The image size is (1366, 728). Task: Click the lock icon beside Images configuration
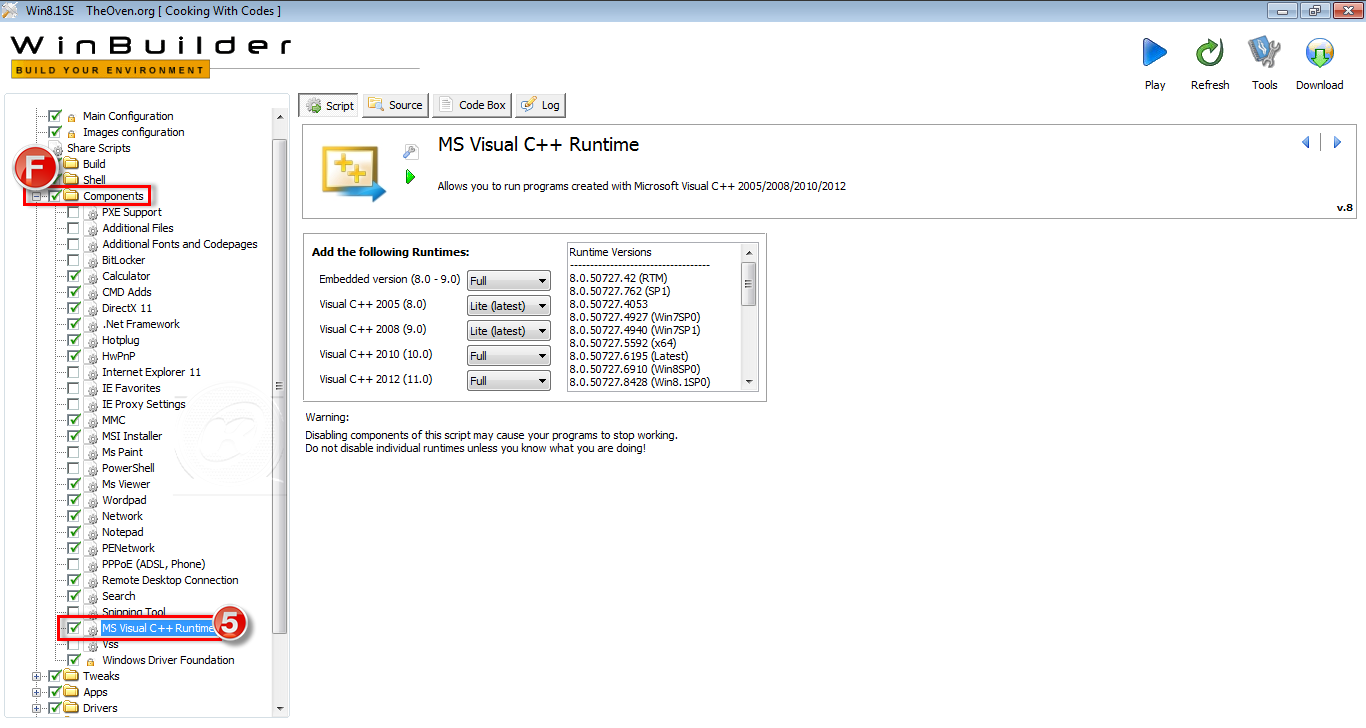71,133
